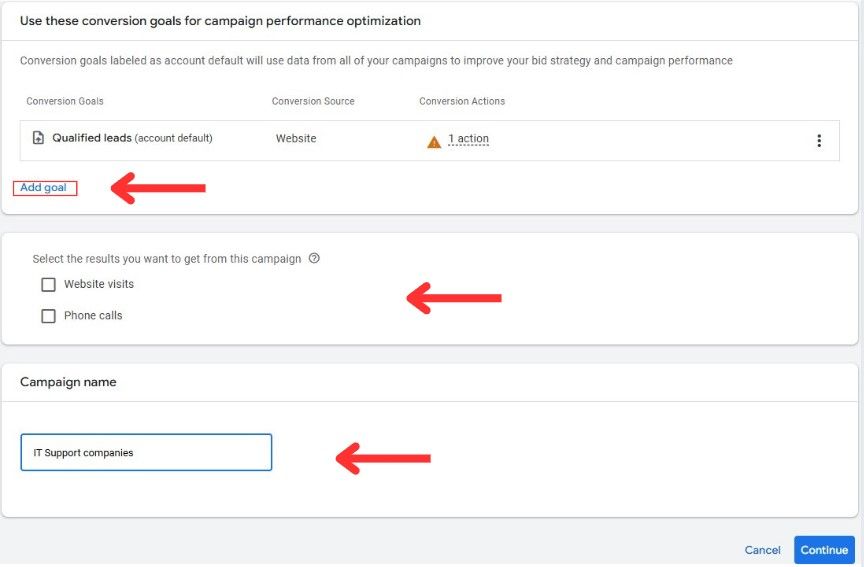The height and width of the screenshot is (567, 864).
Task: Select the Phone calls label text
Action: [x=93, y=316]
